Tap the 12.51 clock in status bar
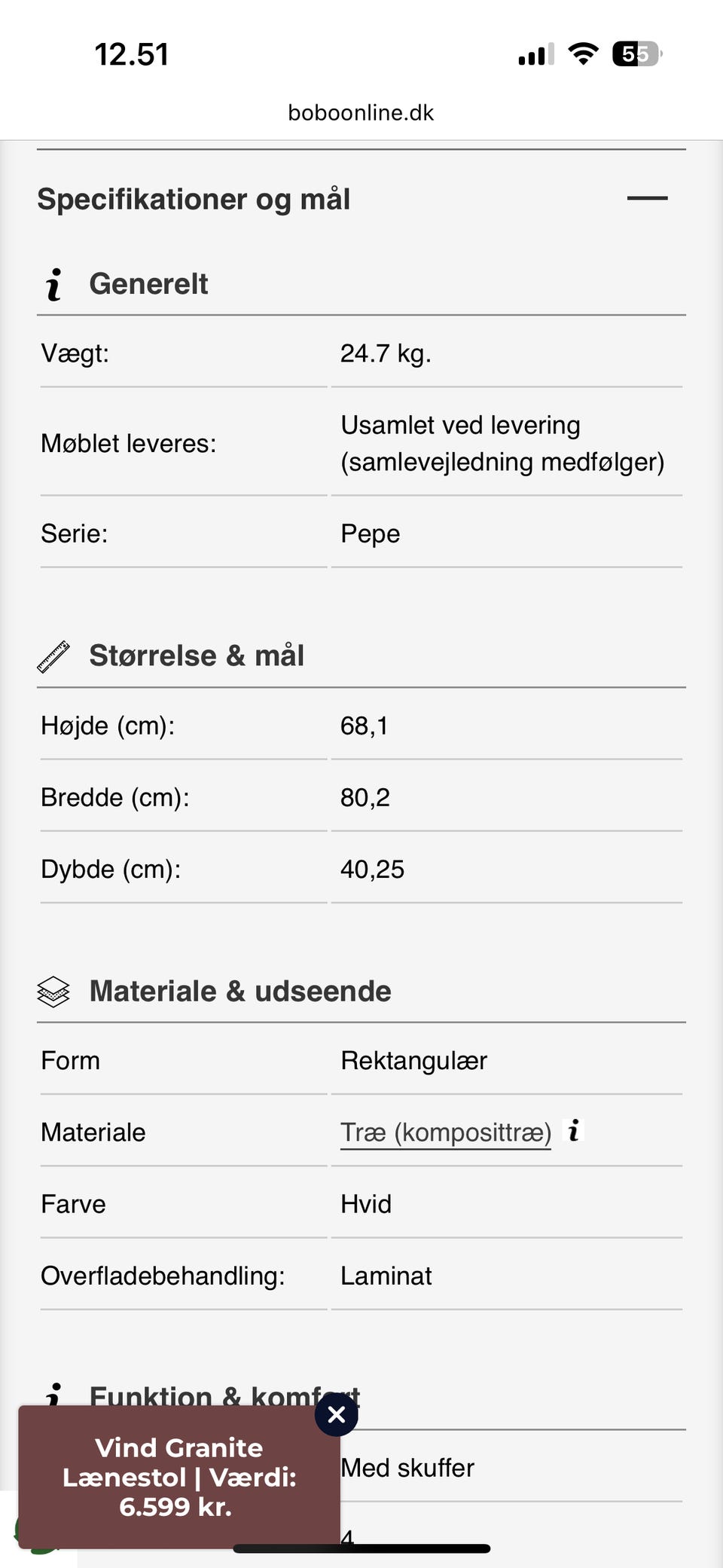This screenshot has width=723, height=1568. click(x=132, y=55)
